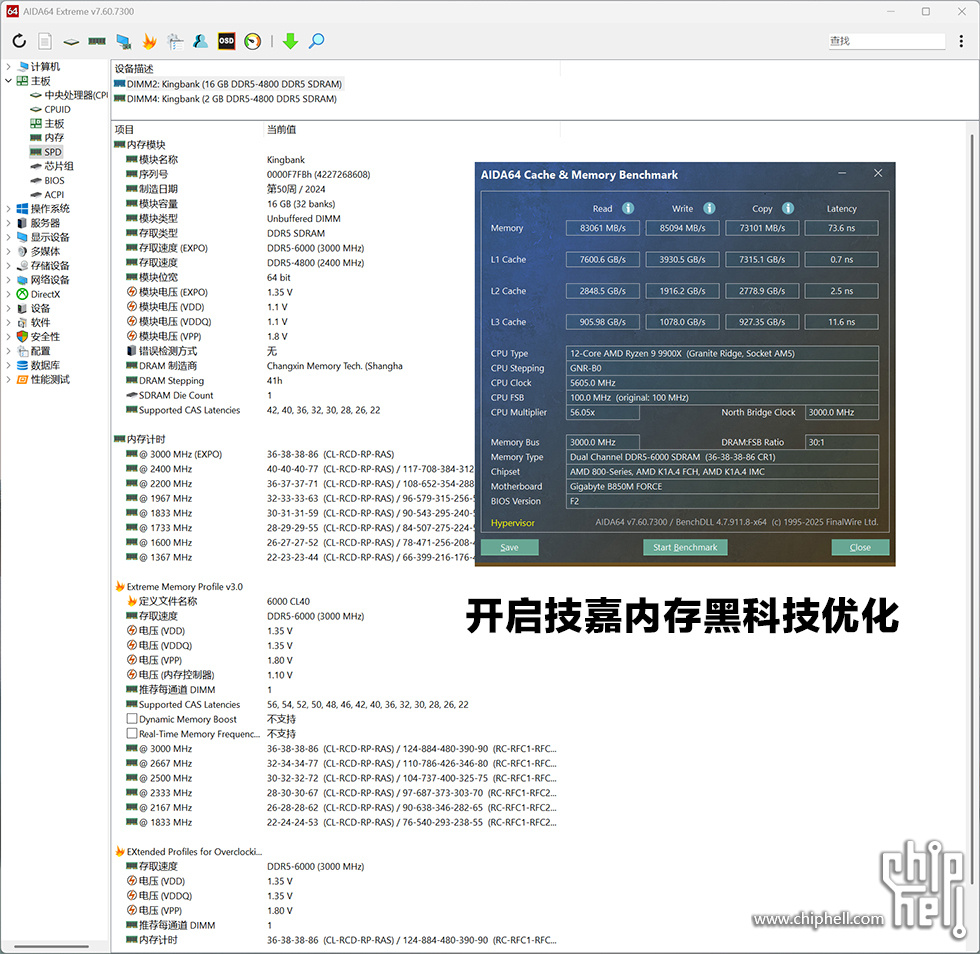The width and height of the screenshot is (980, 954).
Task: Expand the 显示设备 tree node
Action: (8, 238)
